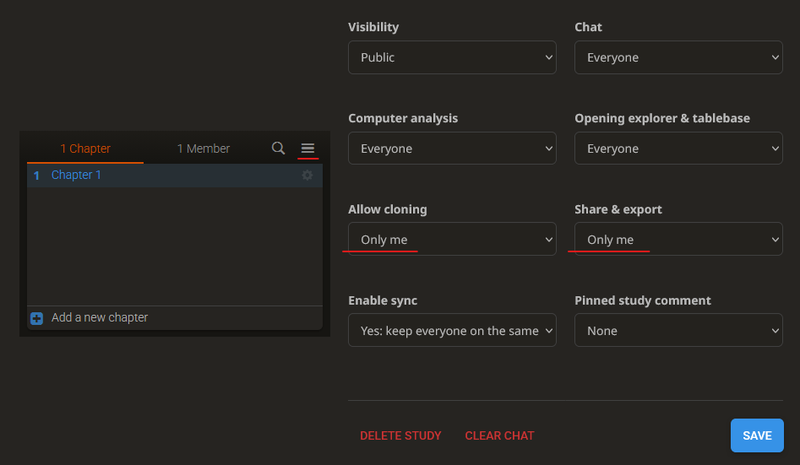Open the Pinned study comment dropdown
800x465 pixels.
tap(677, 331)
